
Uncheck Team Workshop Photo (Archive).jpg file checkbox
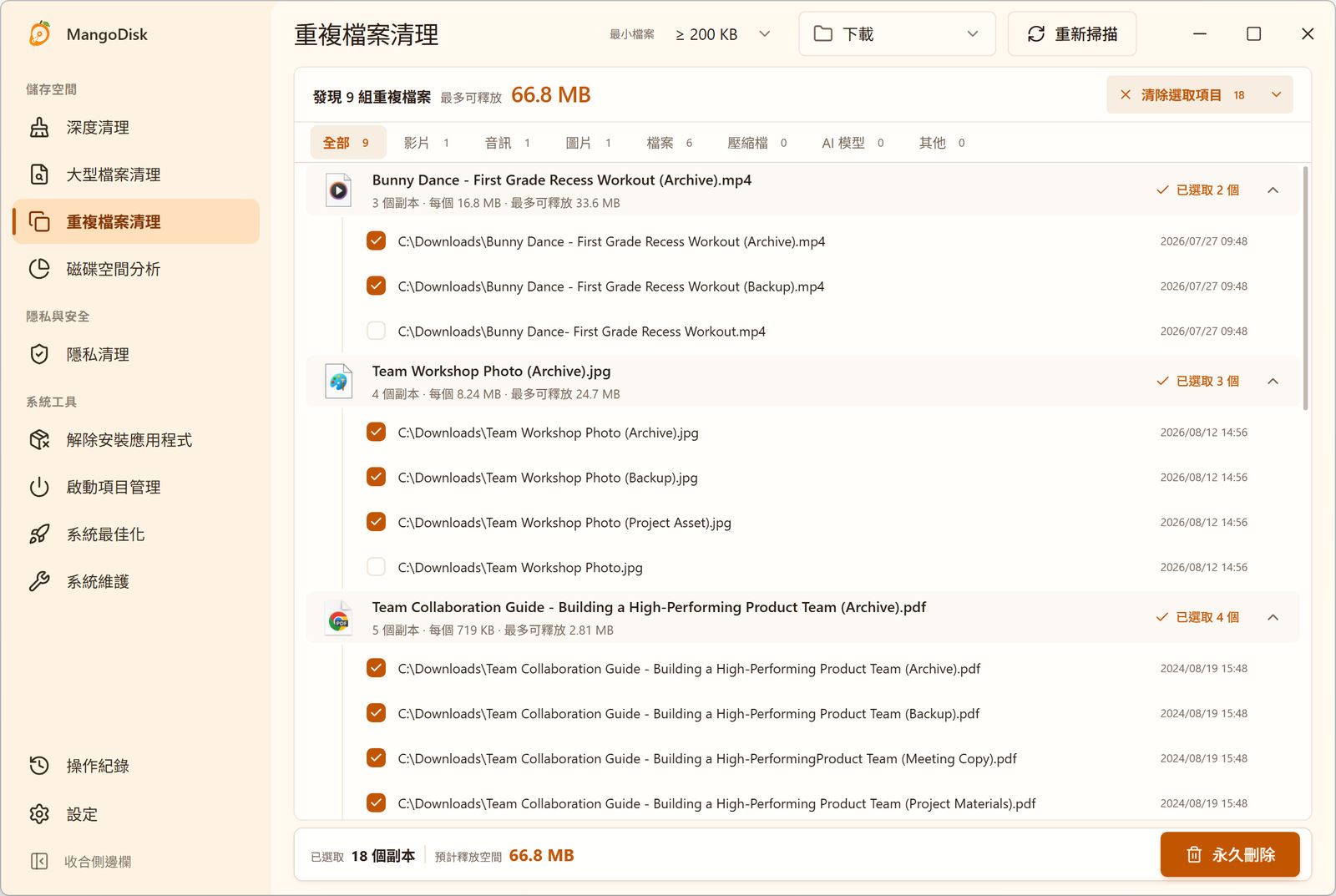tap(377, 432)
